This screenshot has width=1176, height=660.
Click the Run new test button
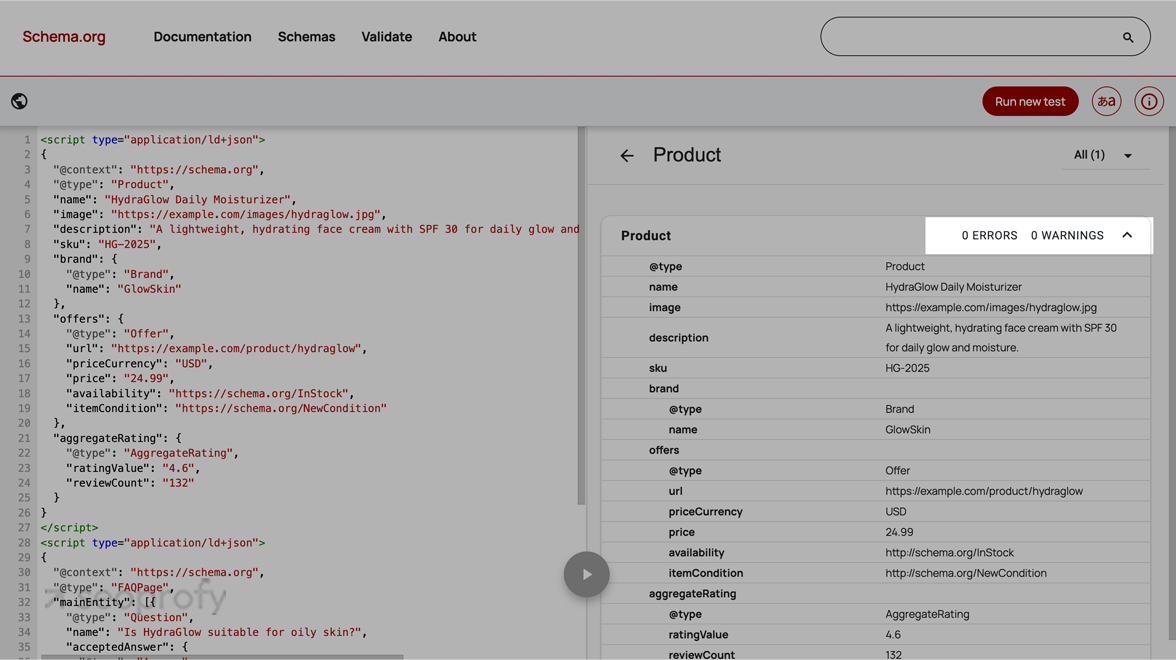[1030, 101]
